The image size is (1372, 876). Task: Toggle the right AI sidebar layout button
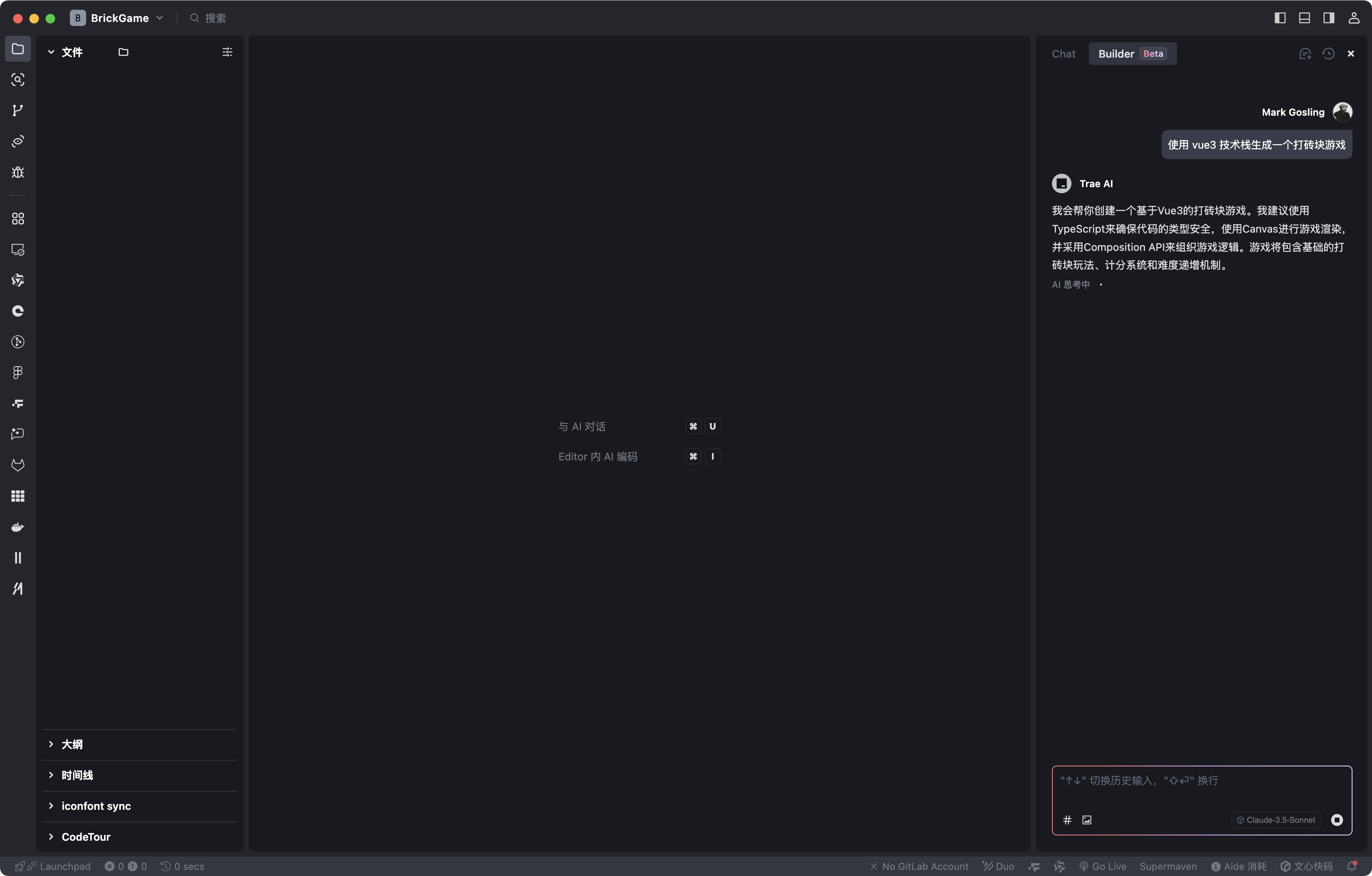pyautogui.click(x=1328, y=17)
